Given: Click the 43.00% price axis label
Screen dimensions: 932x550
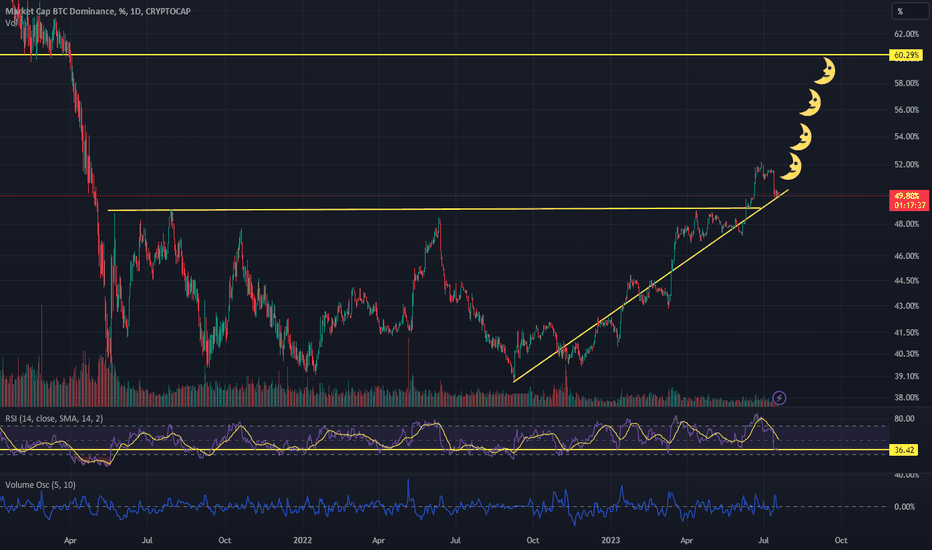Looking at the screenshot, I should pos(906,306).
